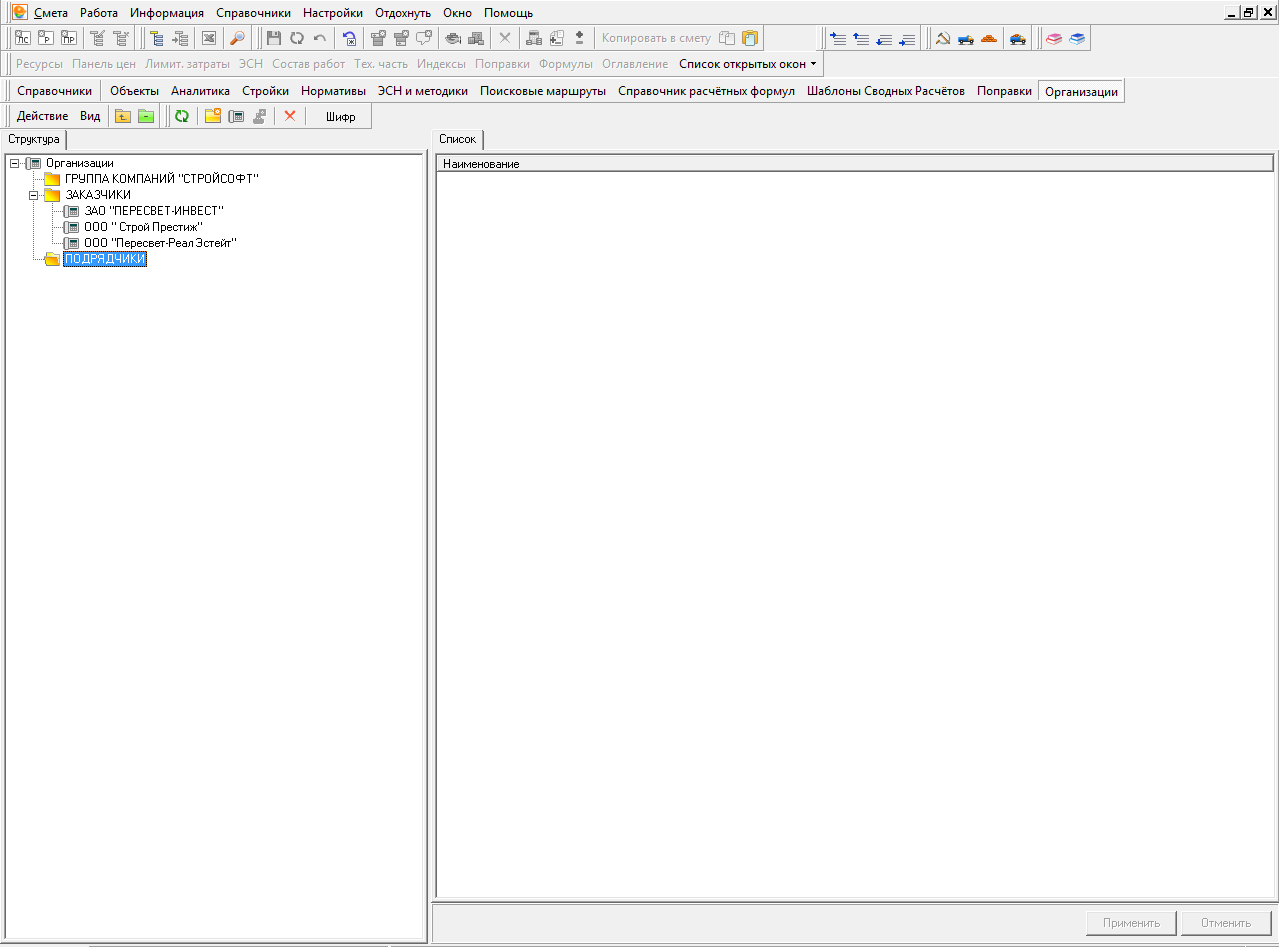This screenshot has width=1279, height=947.
Task: Collapse the ЗАКАЗЧИКИ folder node
Action: click(33, 195)
